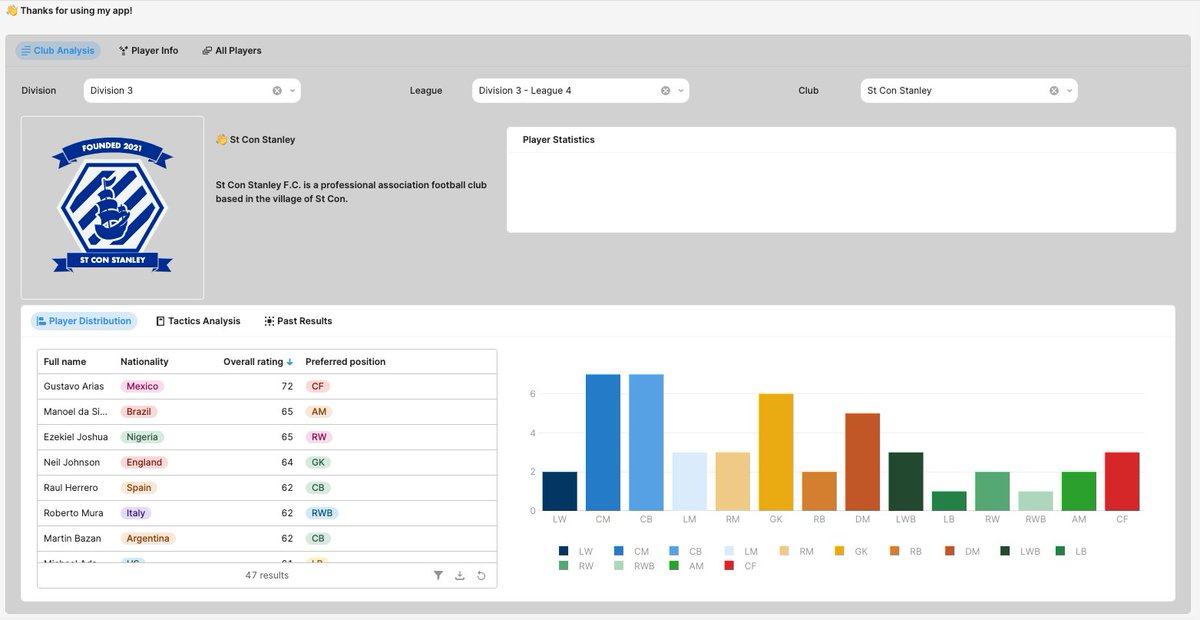Image resolution: width=1200 pixels, height=620 pixels.
Task: Toggle RM series in chart legend
Action: tap(796, 551)
